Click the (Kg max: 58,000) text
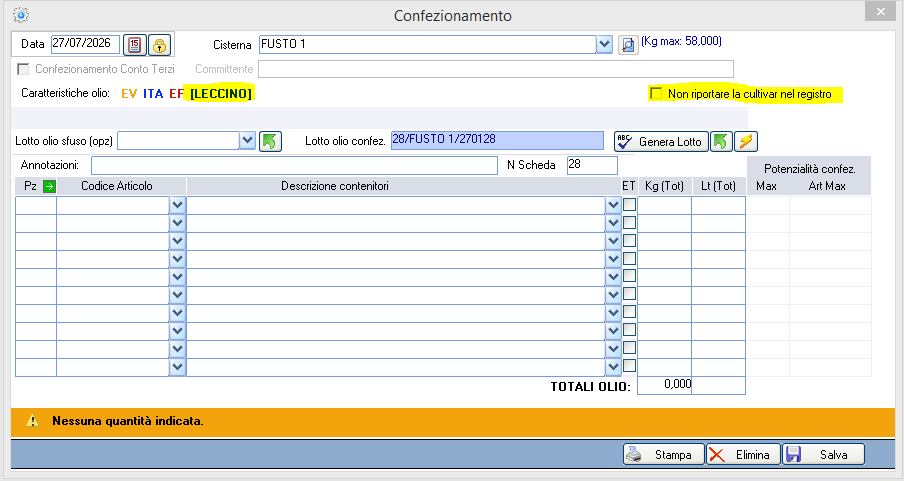The width and height of the screenshot is (904, 481). pyautogui.click(x=681, y=41)
